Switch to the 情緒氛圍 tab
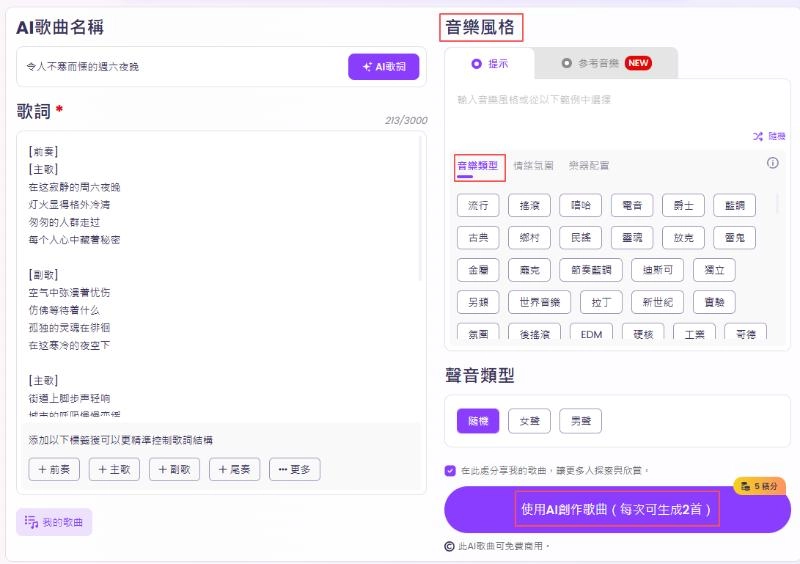The image size is (800, 564). [533, 166]
